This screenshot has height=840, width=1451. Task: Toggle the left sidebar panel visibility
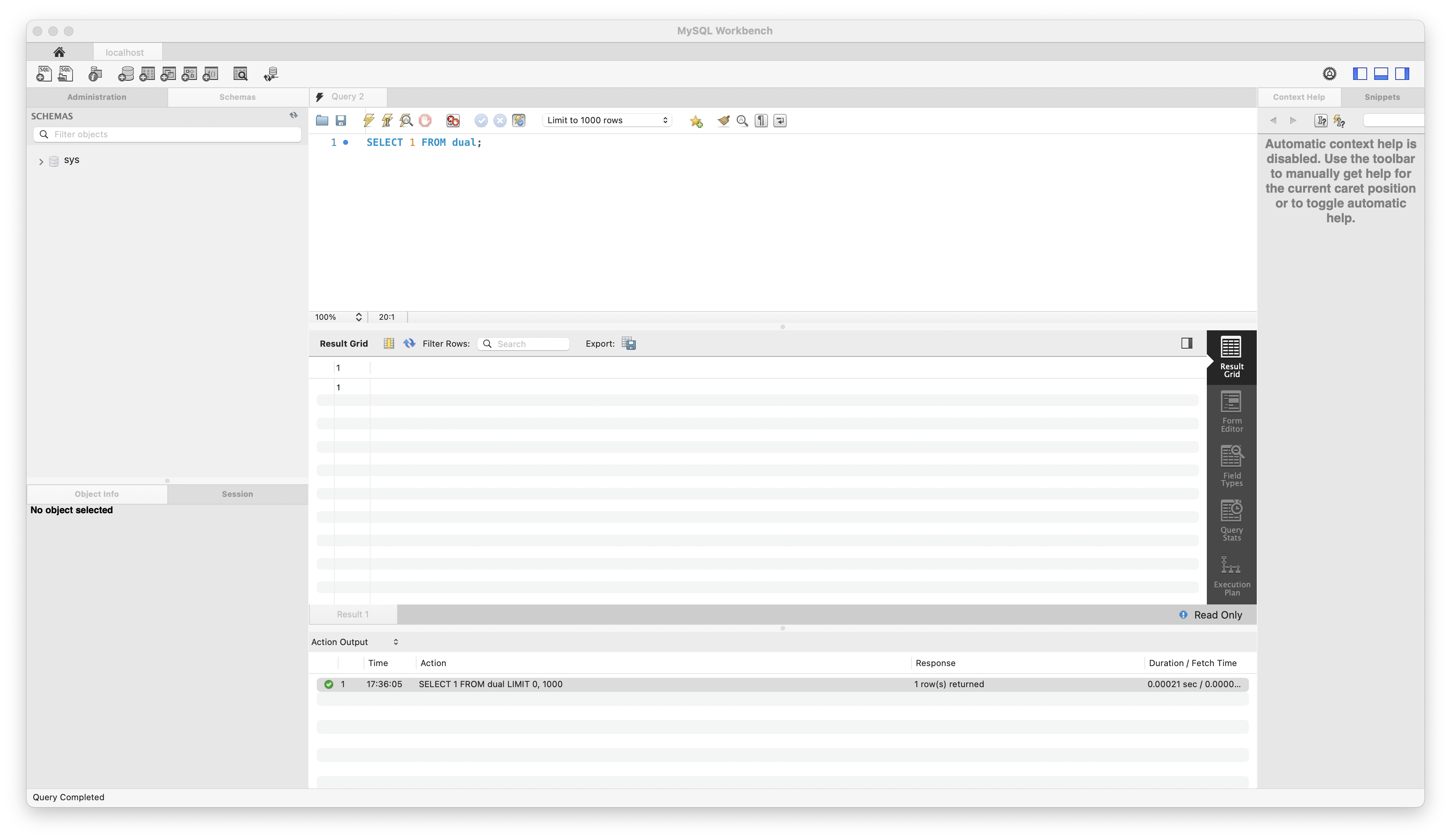tap(1359, 74)
